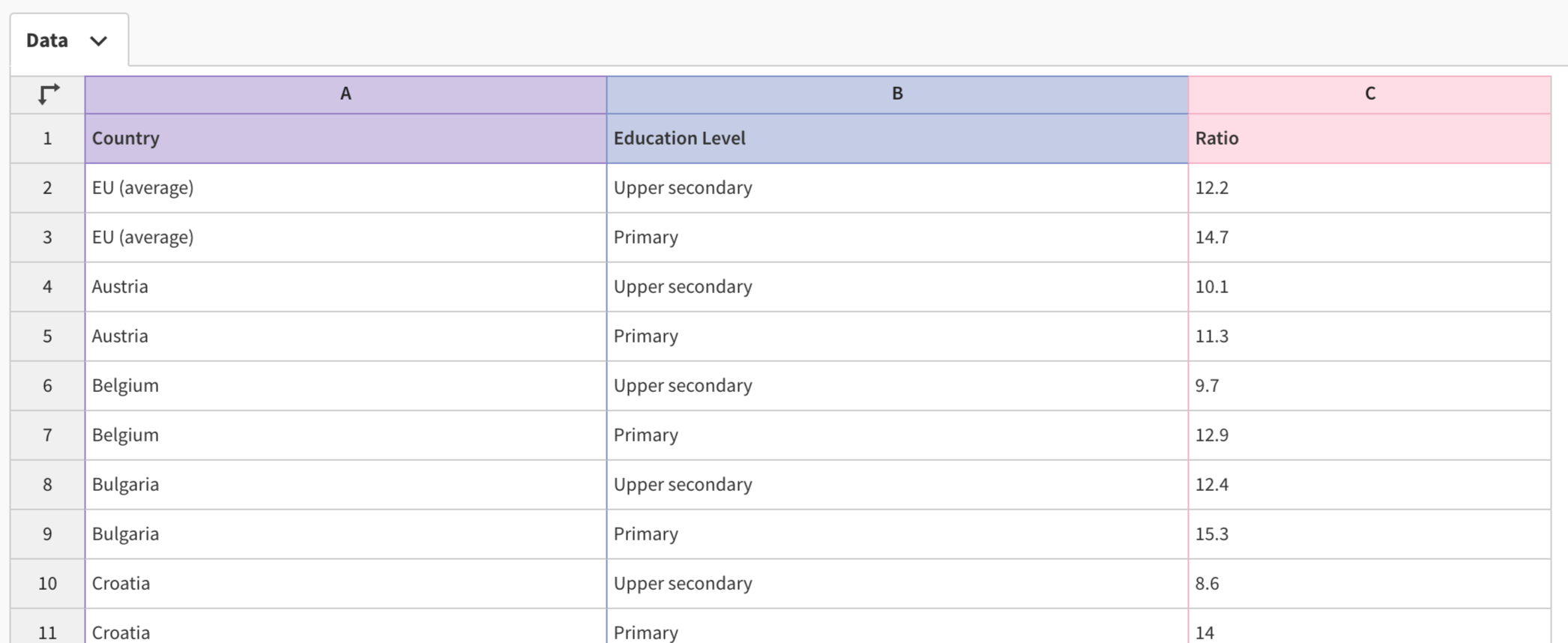
Task: Click the cell containing ratio 15.3
Action: pos(1369,534)
